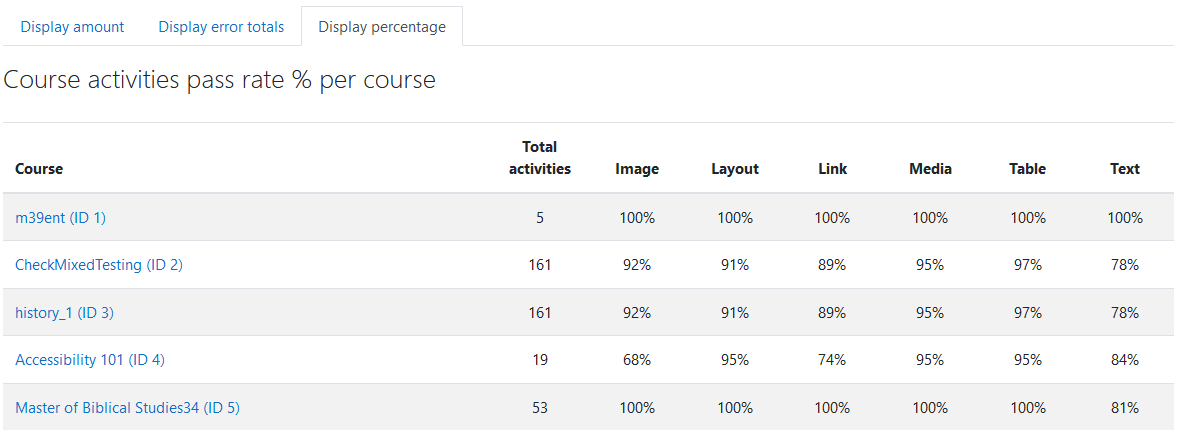Click the Table column header
This screenshot has width=1179, height=434.
(1027, 169)
